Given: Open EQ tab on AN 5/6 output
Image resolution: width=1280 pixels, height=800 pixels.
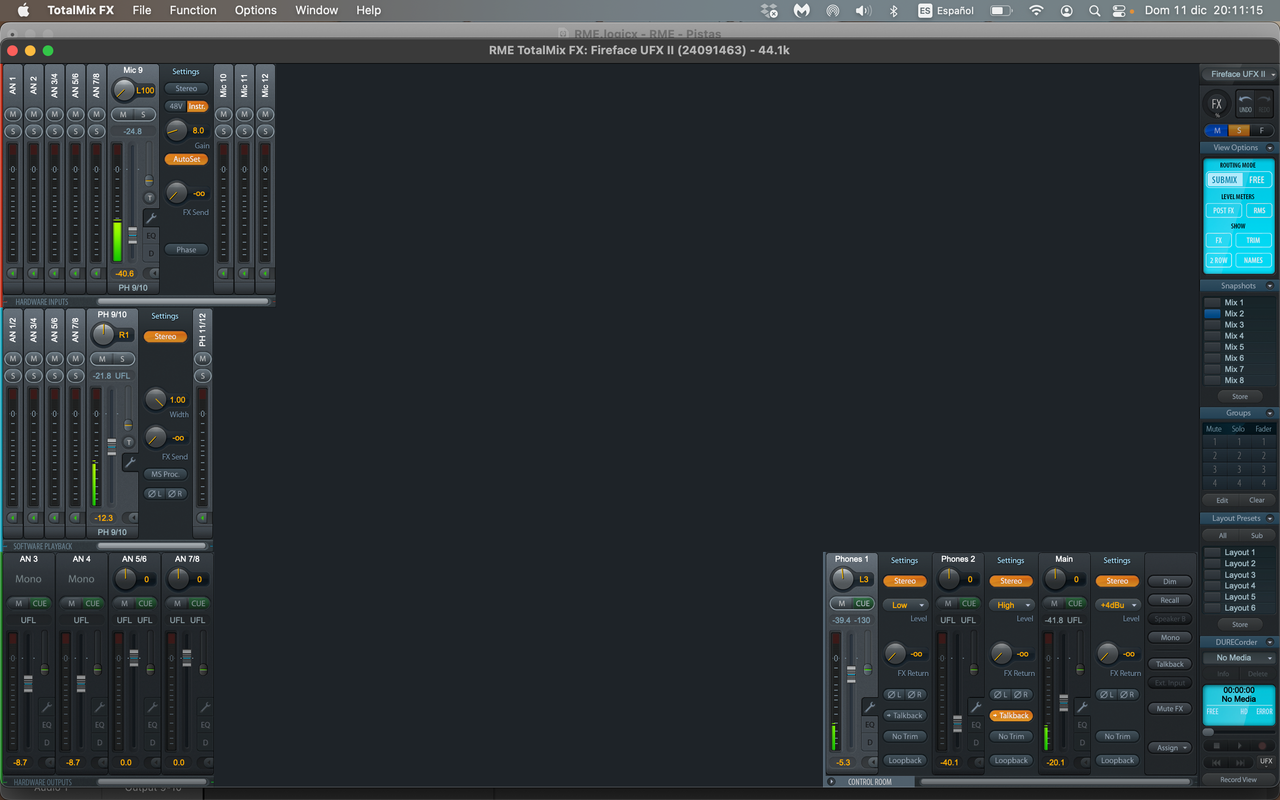Looking at the screenshot, I should [152, 725].
